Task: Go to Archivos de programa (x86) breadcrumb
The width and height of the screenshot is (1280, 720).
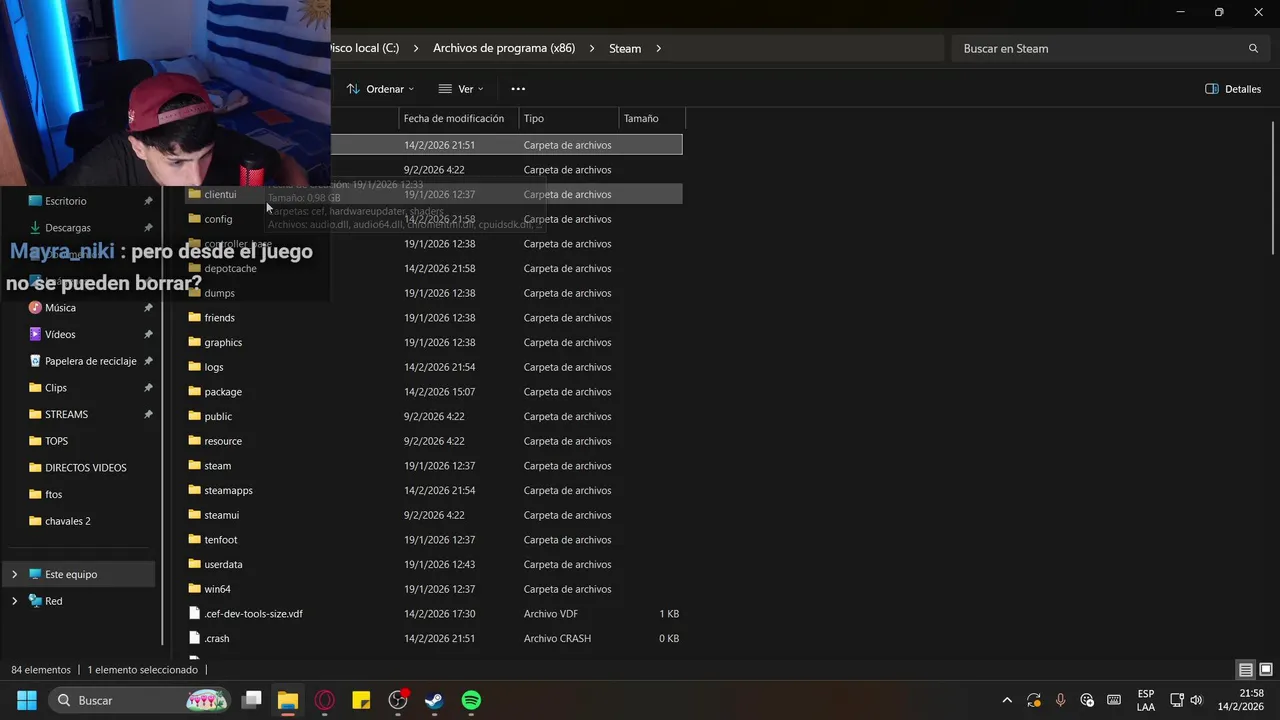Action: [504, 48]
